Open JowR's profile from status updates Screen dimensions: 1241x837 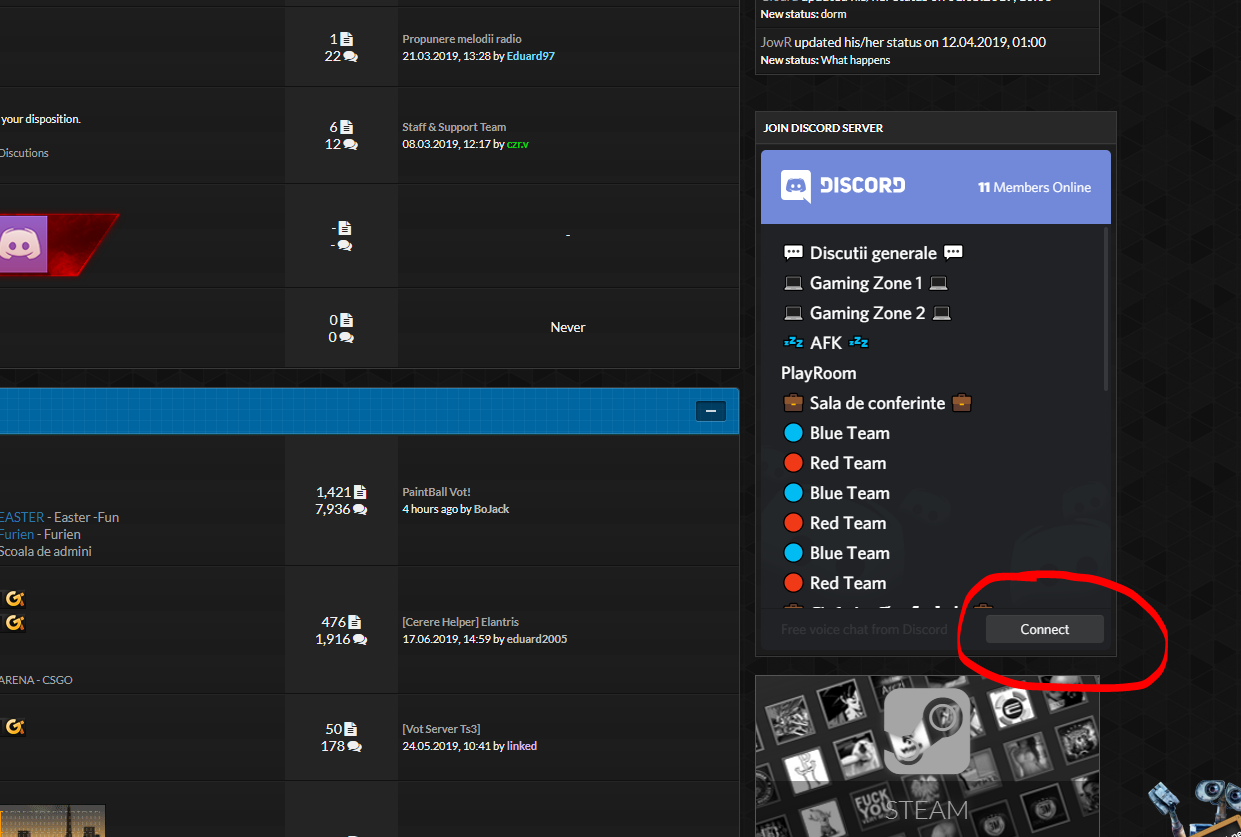tap(775, 42)
